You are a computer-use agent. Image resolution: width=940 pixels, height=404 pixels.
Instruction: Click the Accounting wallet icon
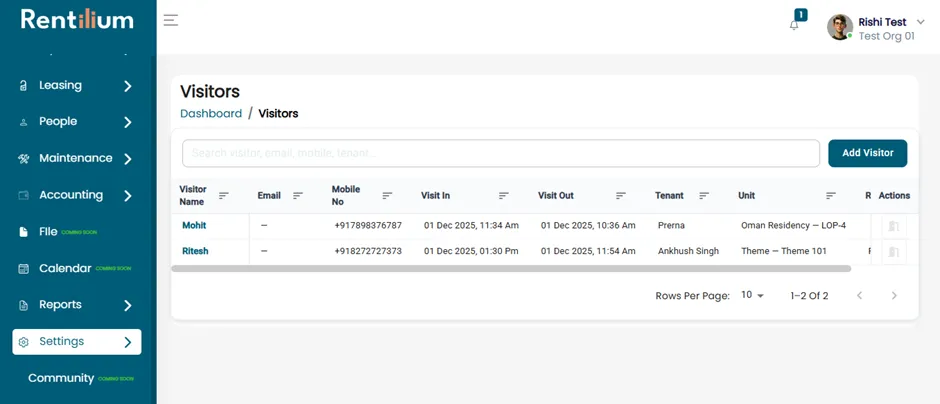pyautogui.click(x=23, y=195)
